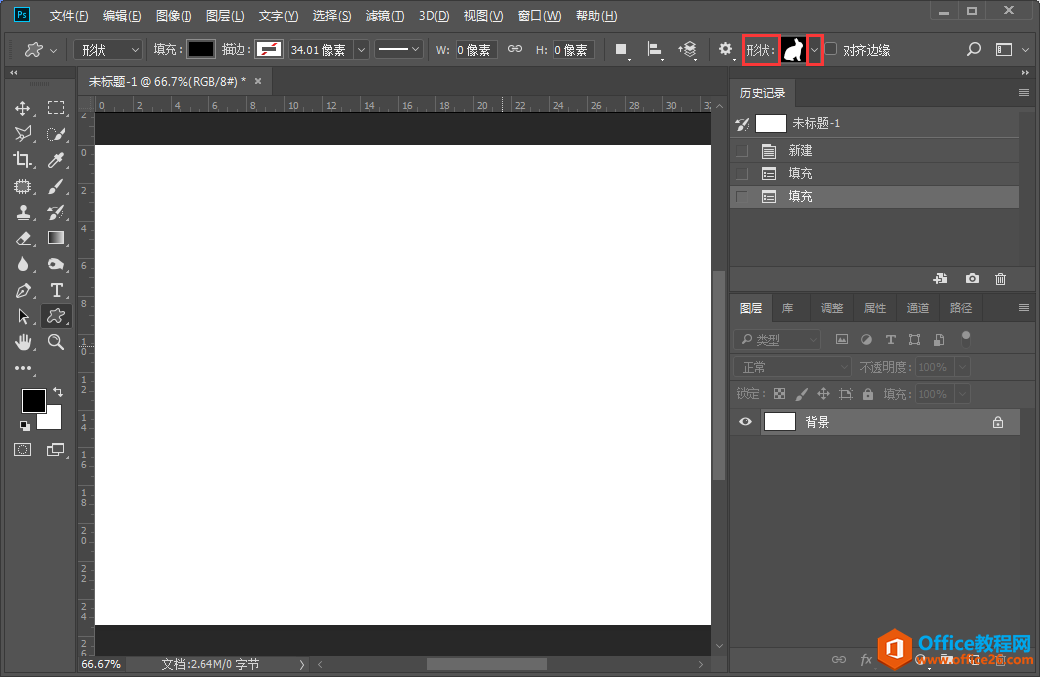Enable the 对齐边缘 checkbox
The width and height of the screenshot is (1040, 677).
831,49
